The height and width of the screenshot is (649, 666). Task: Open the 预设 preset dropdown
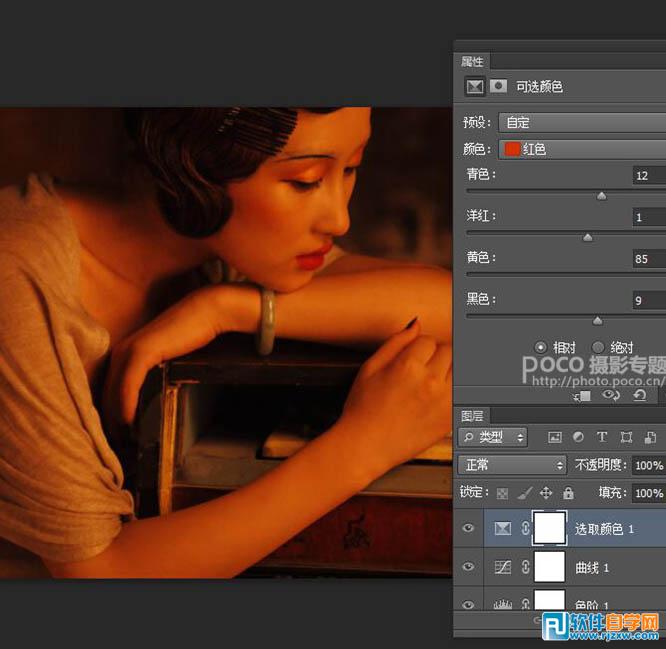coord(582,123)
